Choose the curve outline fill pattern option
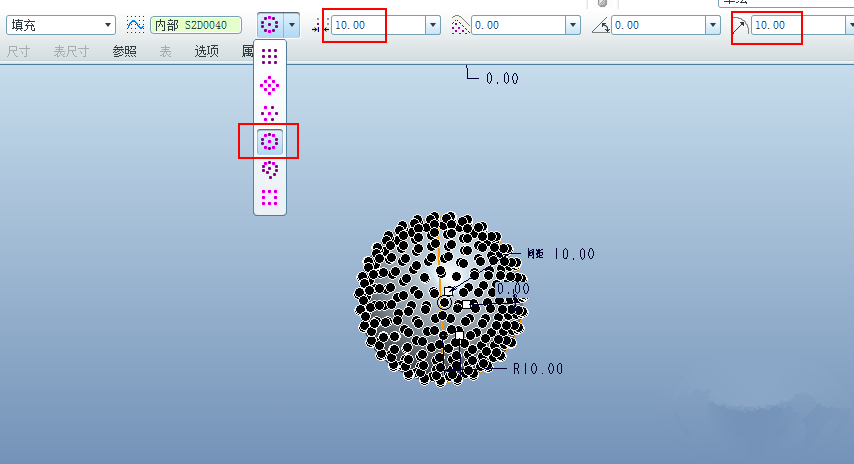The height and width of the screenshot is (464, 854). click(x=270, y=197)
